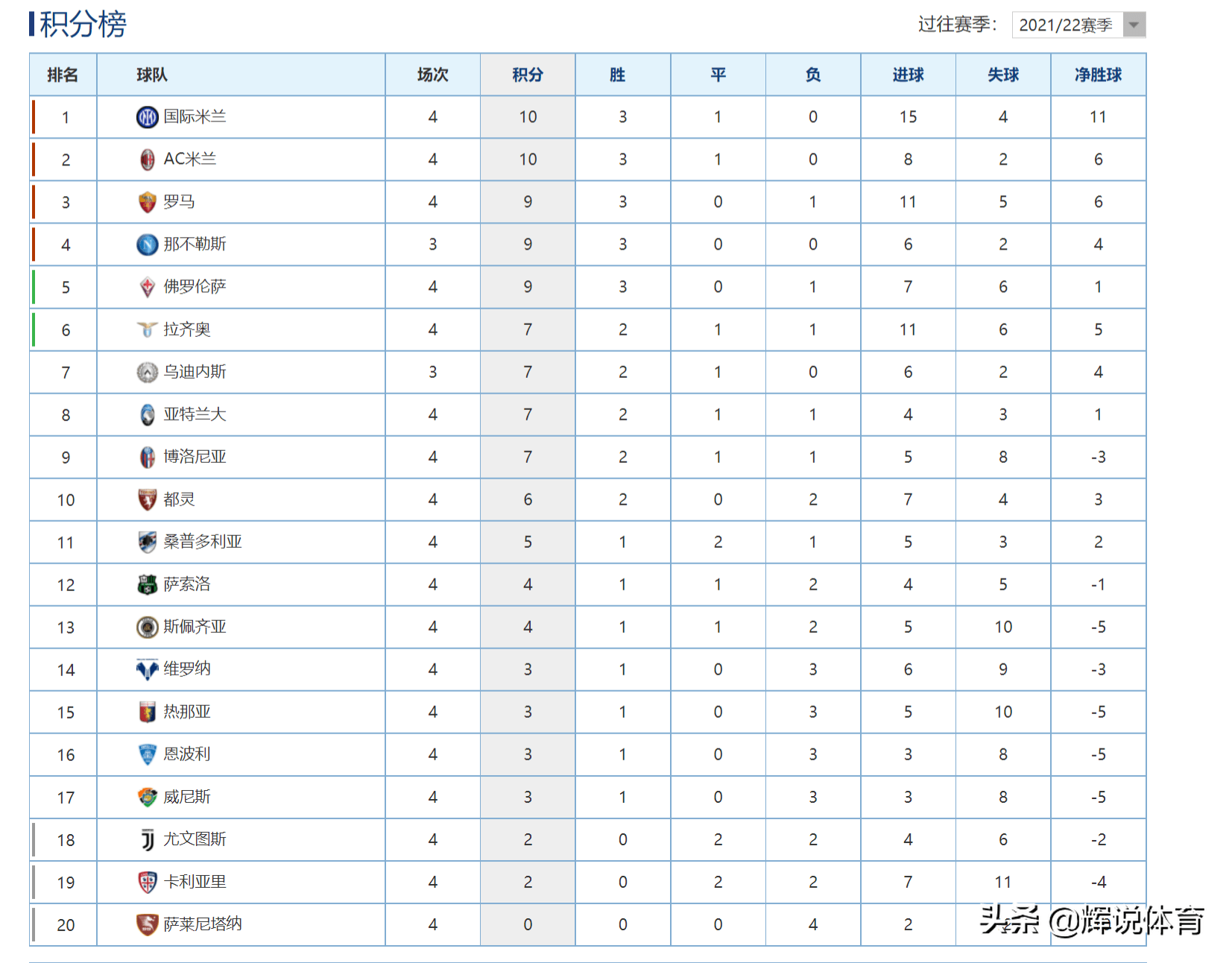This screenshot has height=963, width=1232.
Task: Click 斯佩齐亚's 10 goals conceded cell
Action: click(1003, 628)
